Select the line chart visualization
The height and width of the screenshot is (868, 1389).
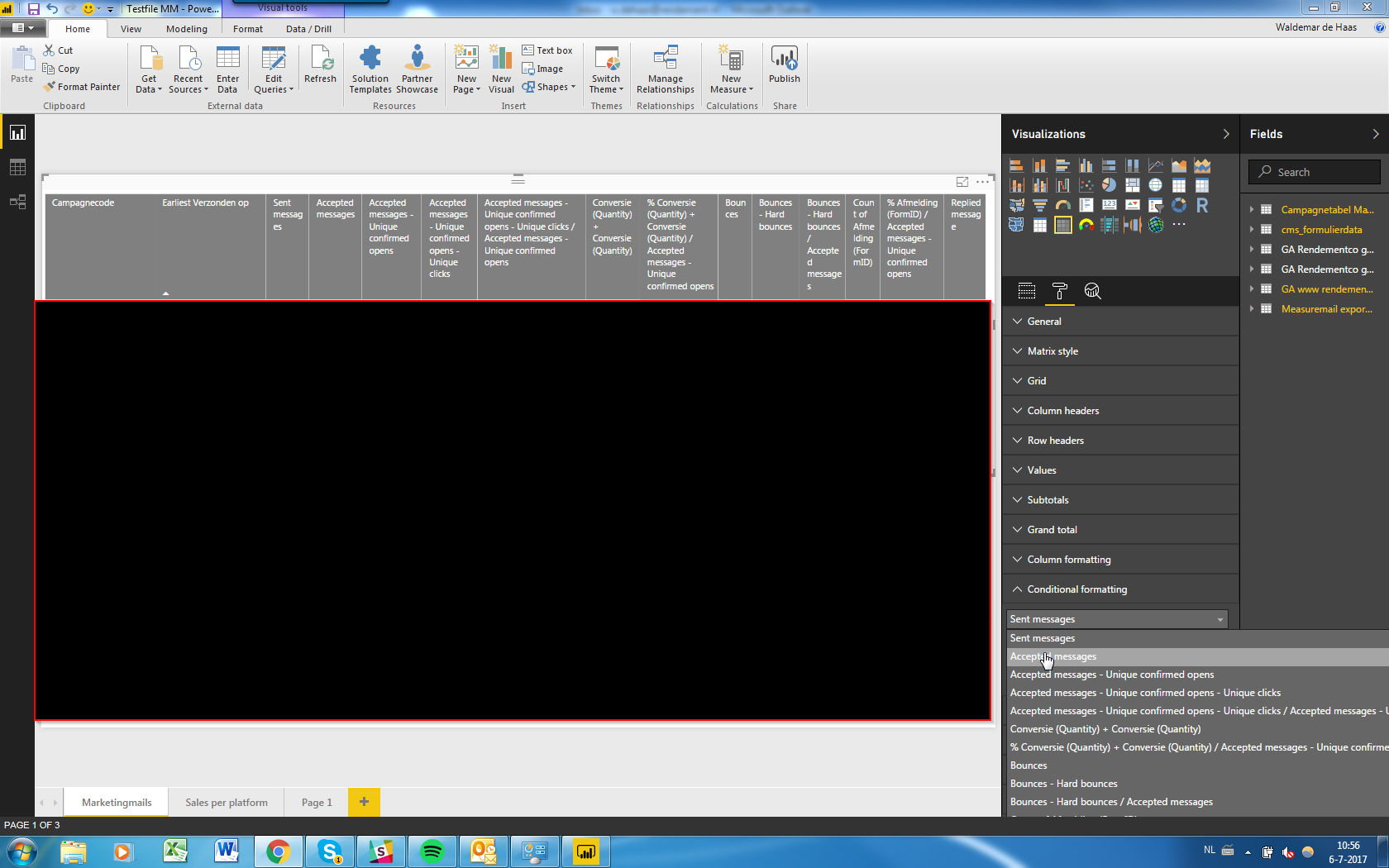[1155, 165]
